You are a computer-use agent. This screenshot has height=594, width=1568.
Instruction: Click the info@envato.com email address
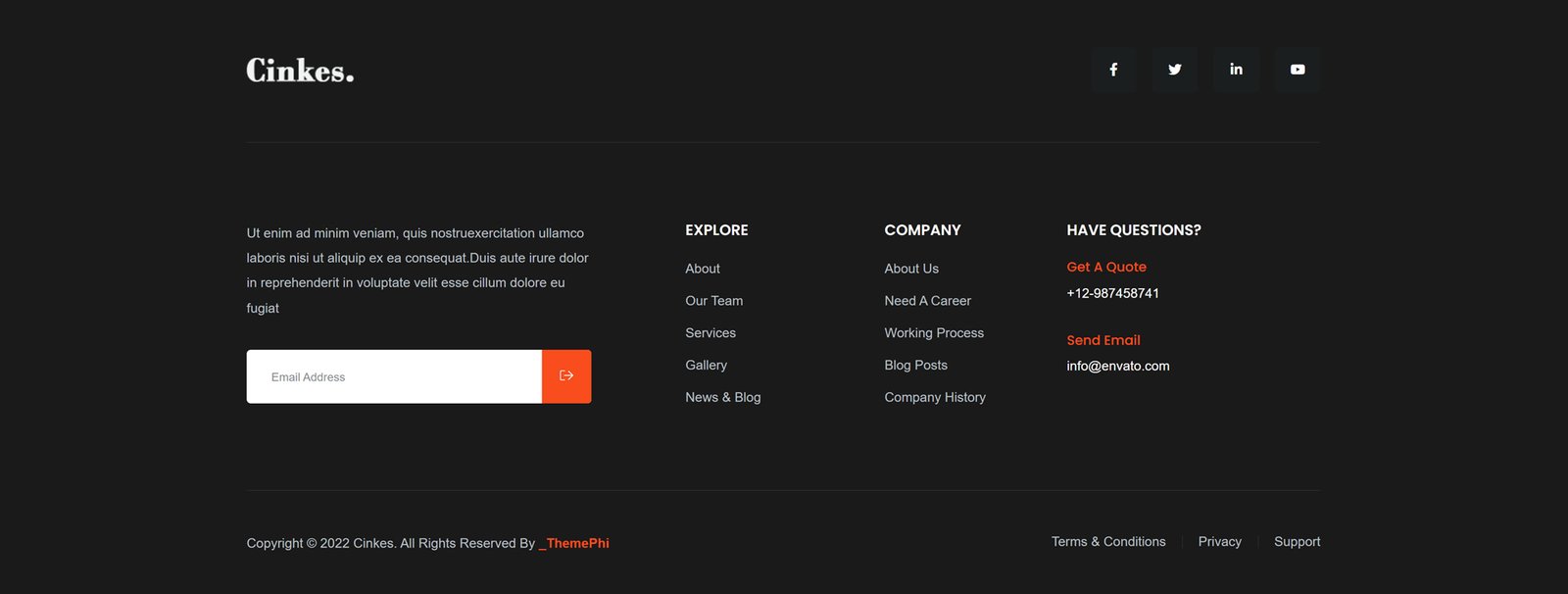click(x=1117, y=366)
